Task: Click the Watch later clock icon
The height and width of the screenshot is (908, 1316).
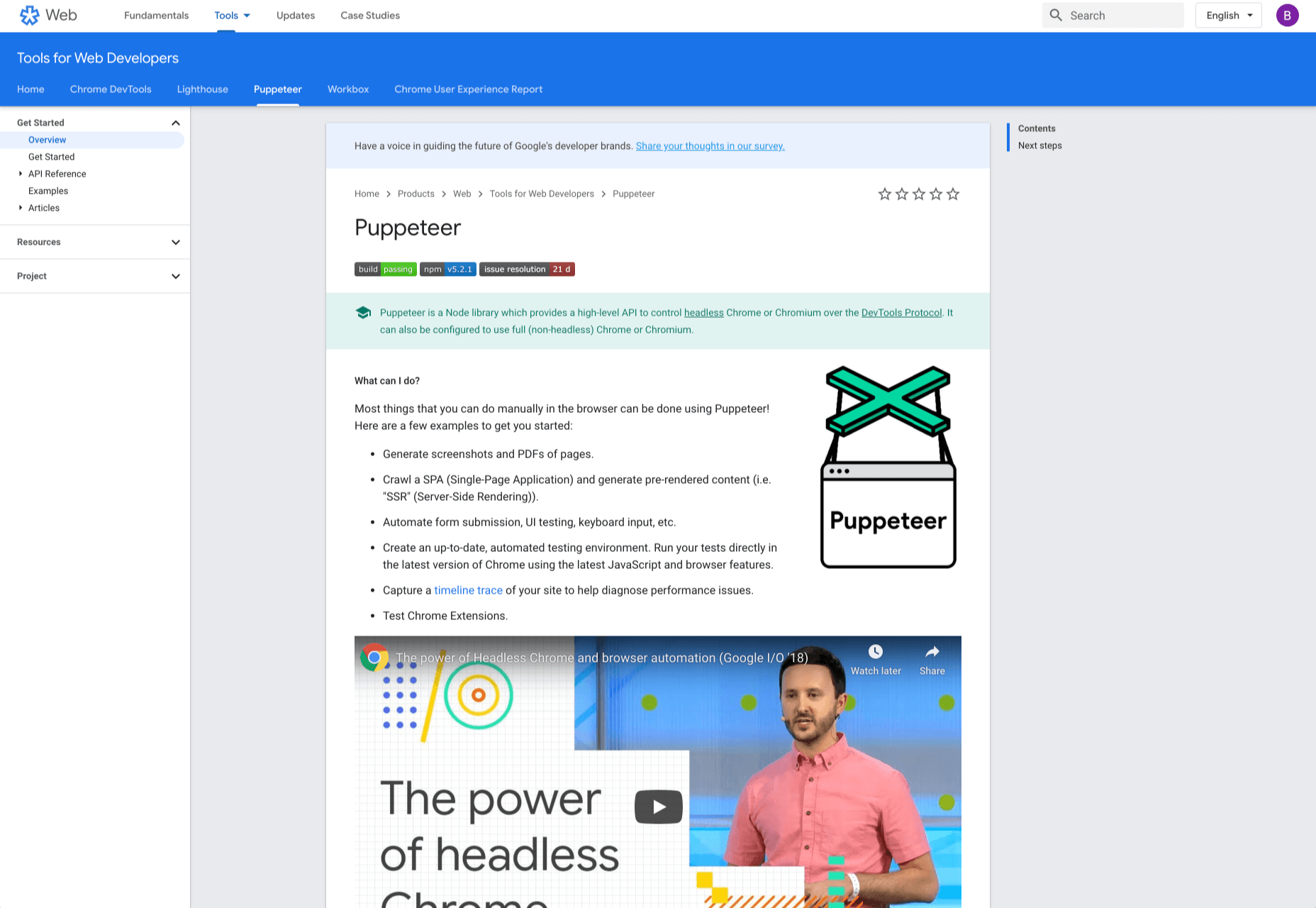Action: point(876,652)
